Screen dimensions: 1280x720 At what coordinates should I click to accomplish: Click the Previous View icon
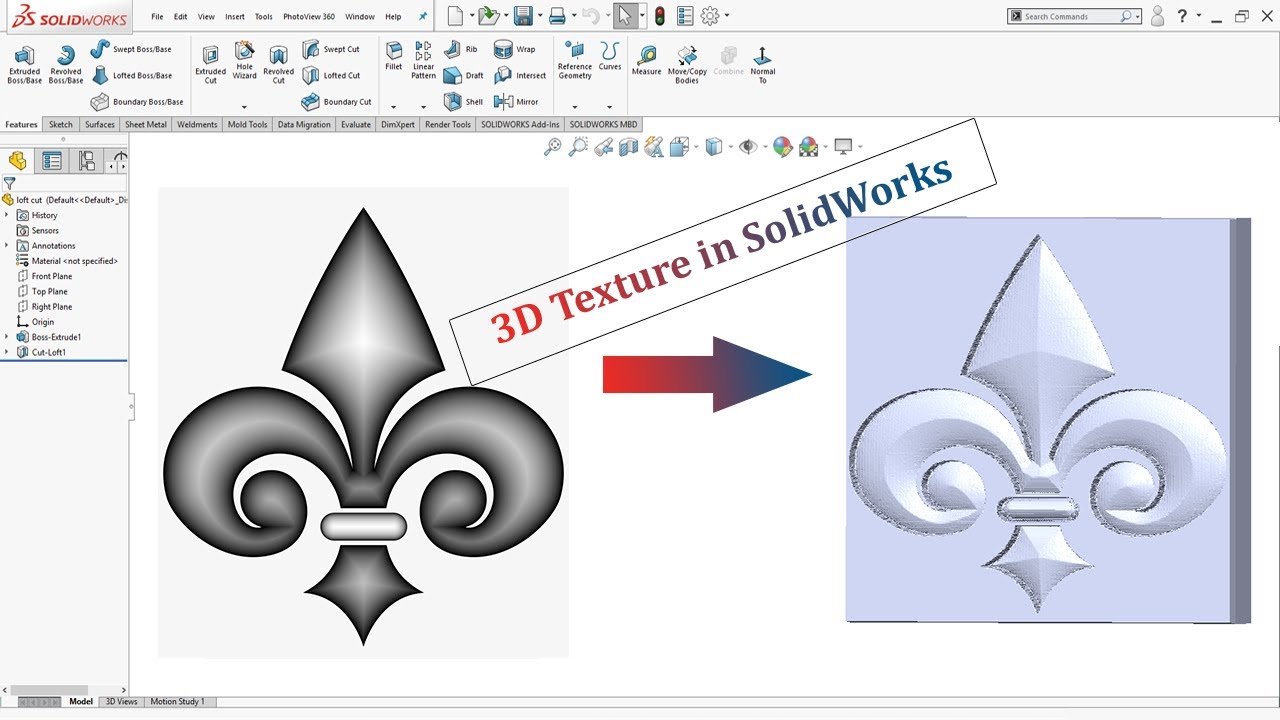coord(603,147)
